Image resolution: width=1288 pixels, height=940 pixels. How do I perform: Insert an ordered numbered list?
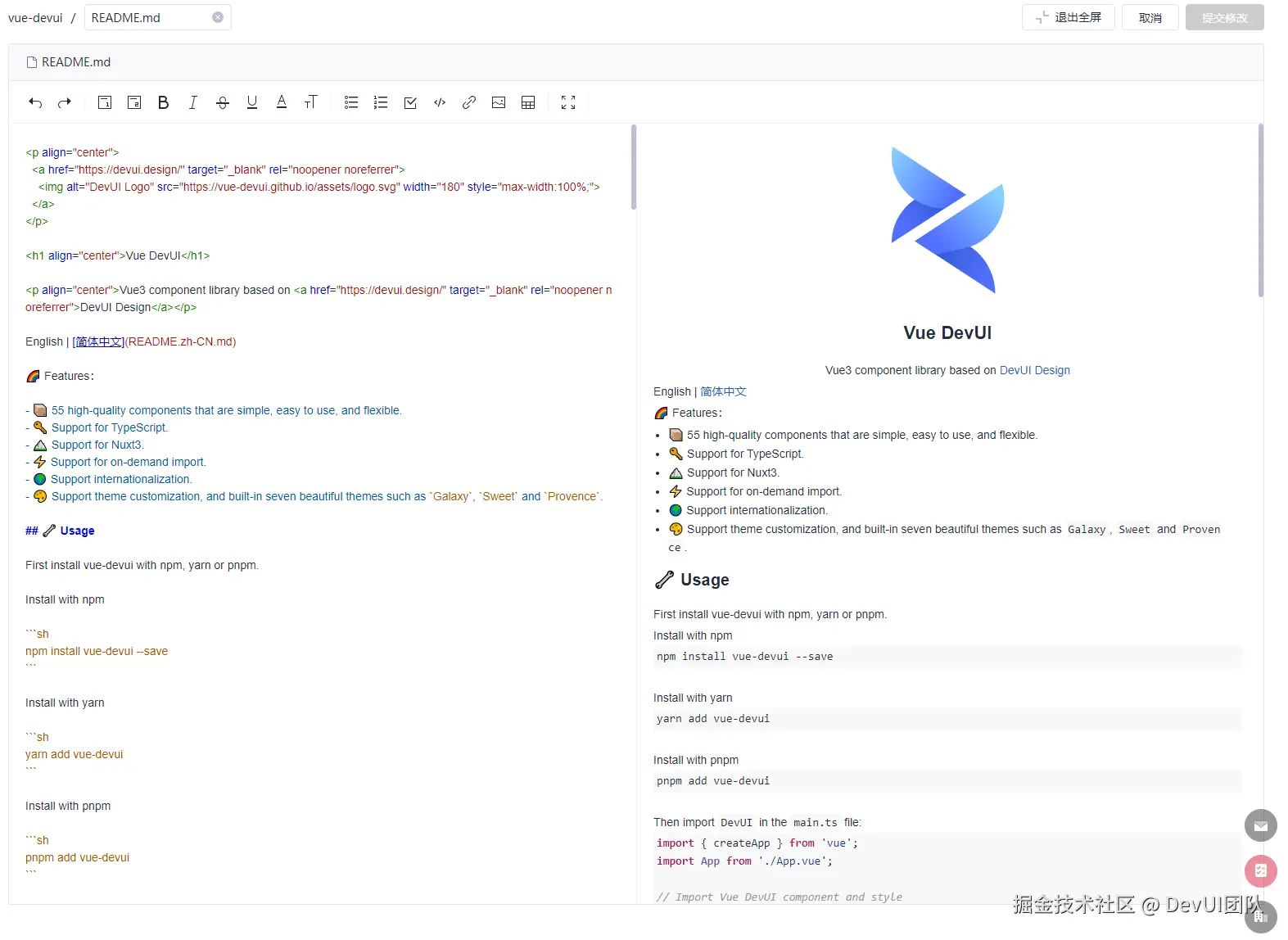tap(381, 102)
